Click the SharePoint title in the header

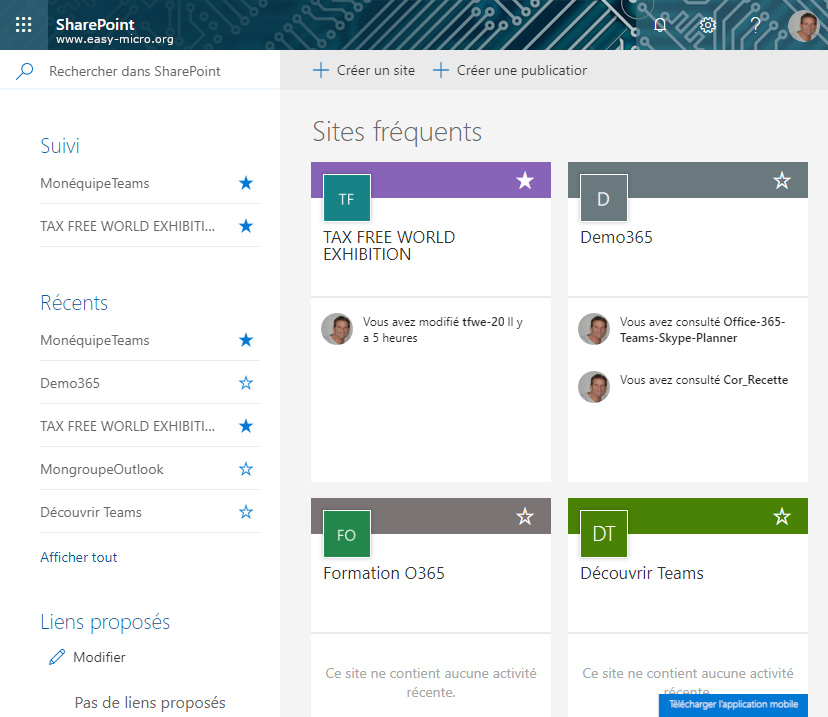[x=95, y=24]
